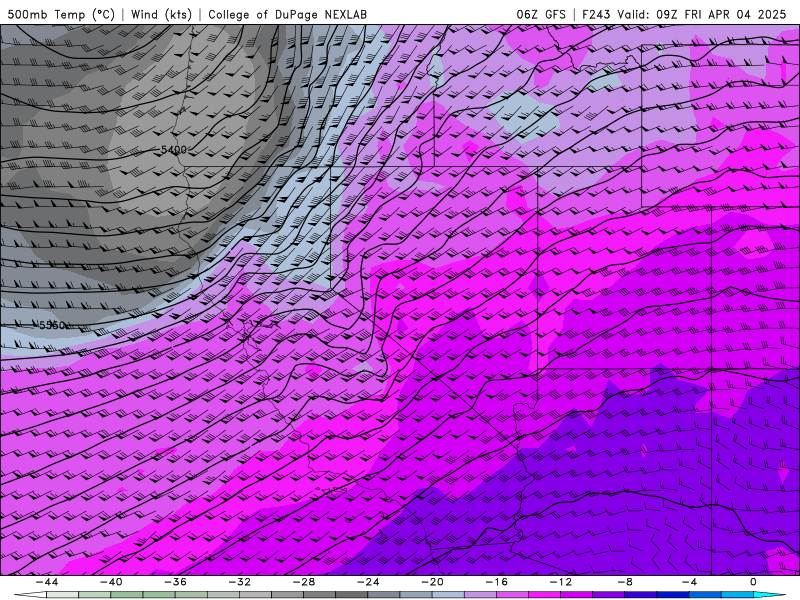The height and width of the screenshot is (600, 800).
Task: Click the -40 colorbar value
Action: pyautogui.click(x=111, y=582)
